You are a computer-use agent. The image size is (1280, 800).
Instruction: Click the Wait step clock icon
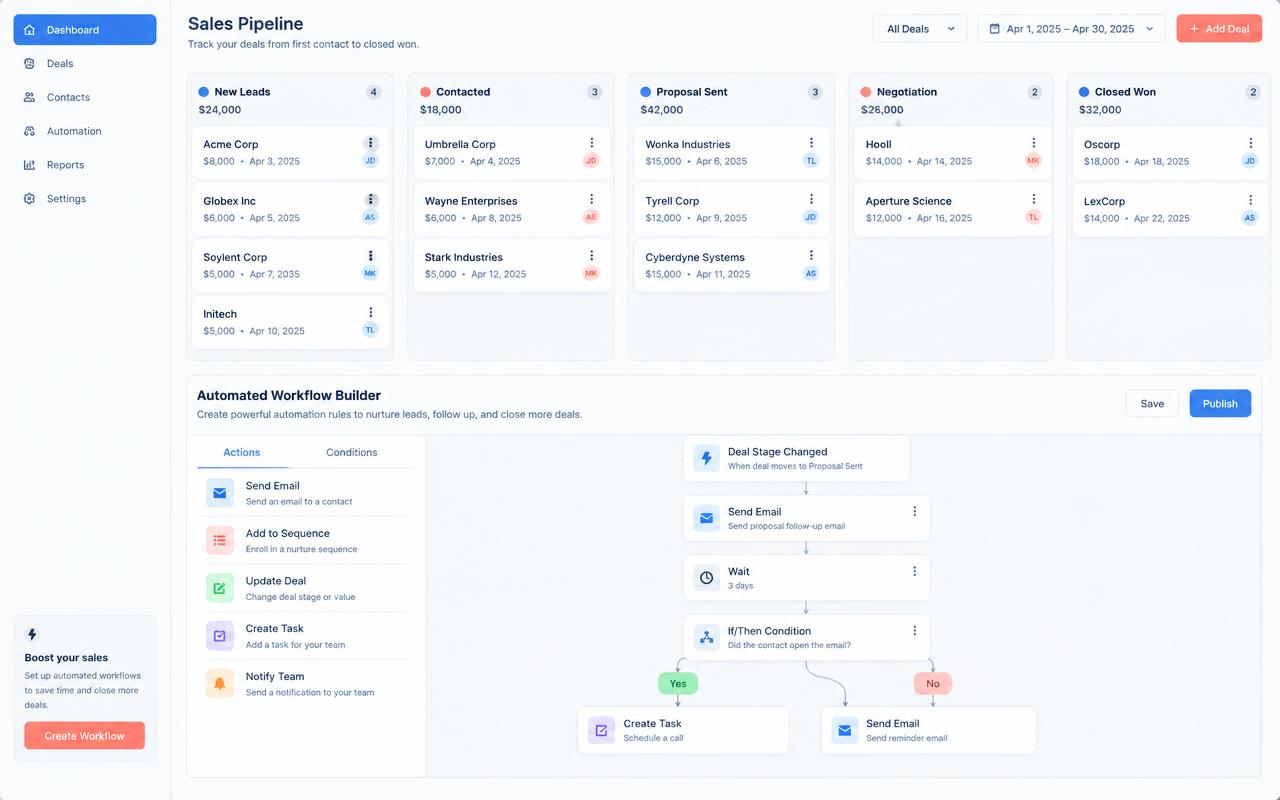pos(707,578)
